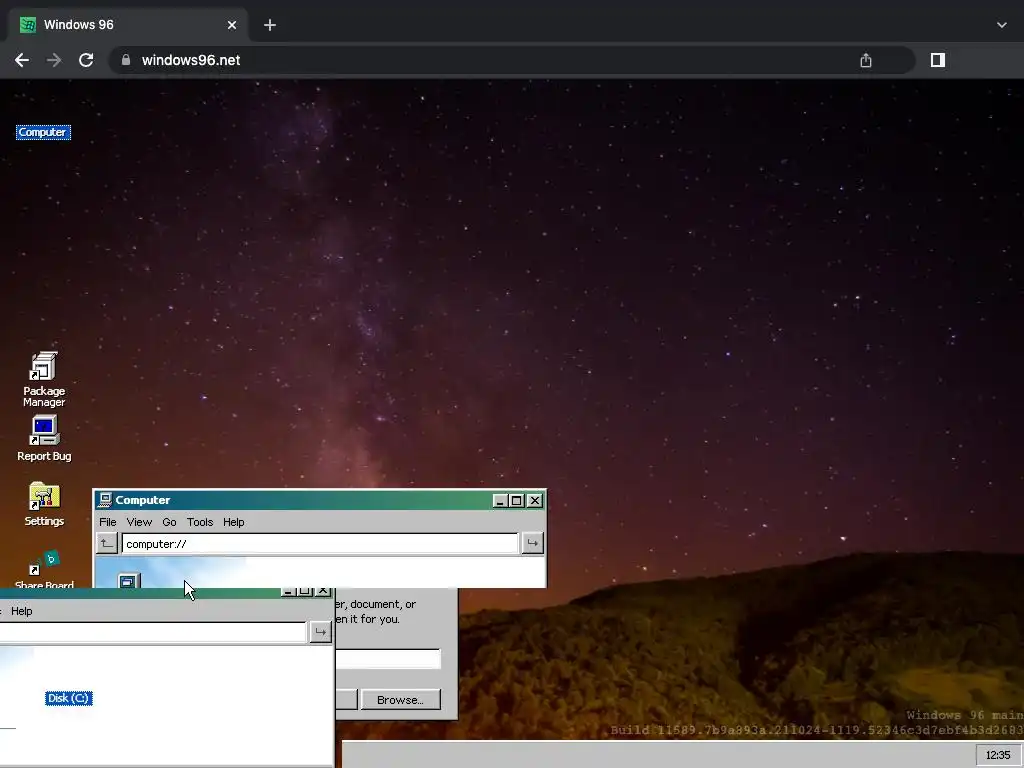Open Tools menu in the Computer window
This screenshot has height=768, width=1024.
[x=200, y=522]
